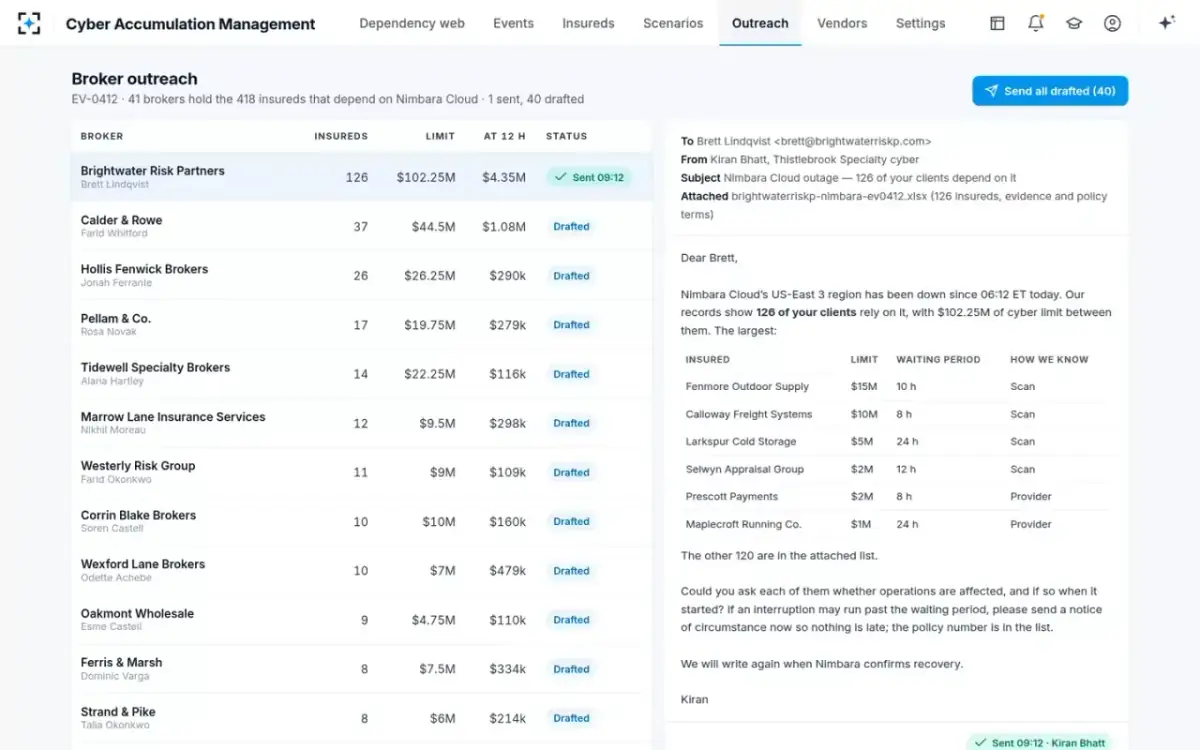Viewport: 1200px width, 750px height.
Task: Click Larkspur Cold Storage entry
Action: (741, 442)
